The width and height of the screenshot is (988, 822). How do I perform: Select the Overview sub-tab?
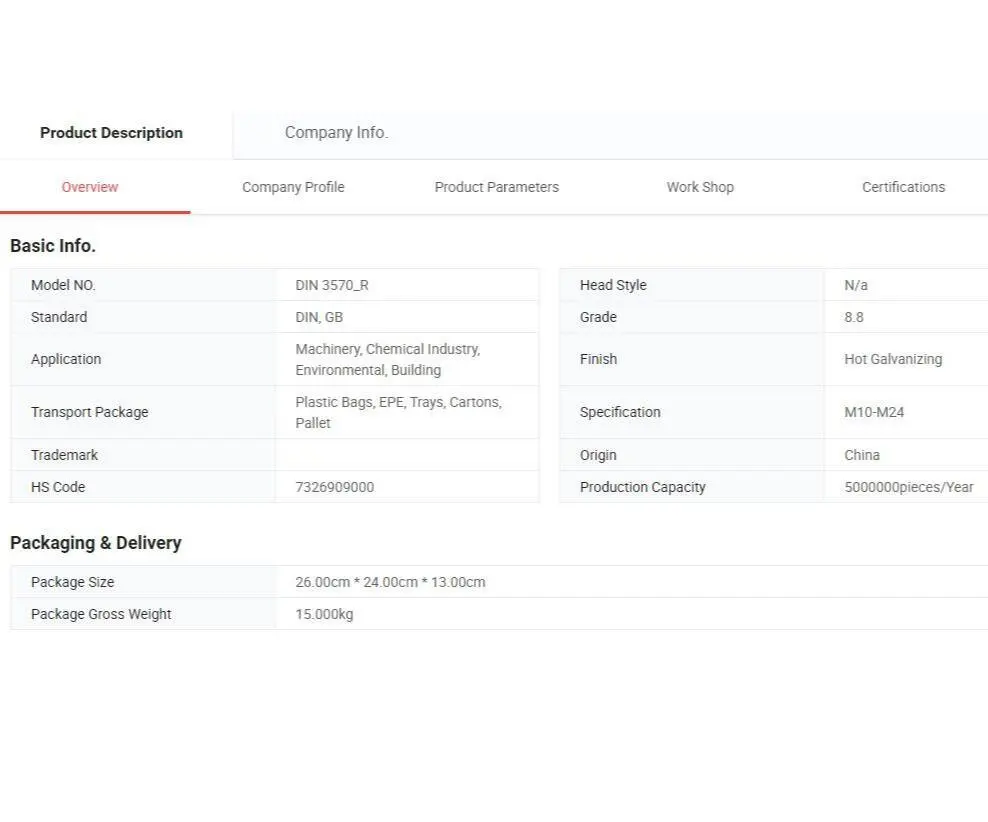click(x=90, y=187)
